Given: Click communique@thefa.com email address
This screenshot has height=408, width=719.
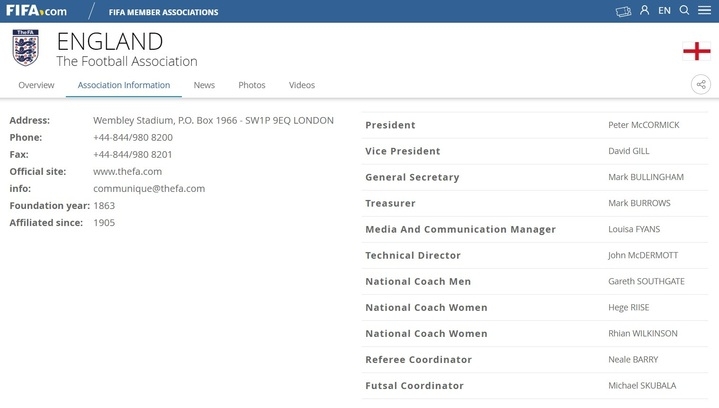Looking at the screenshot, I should (149, 188).
